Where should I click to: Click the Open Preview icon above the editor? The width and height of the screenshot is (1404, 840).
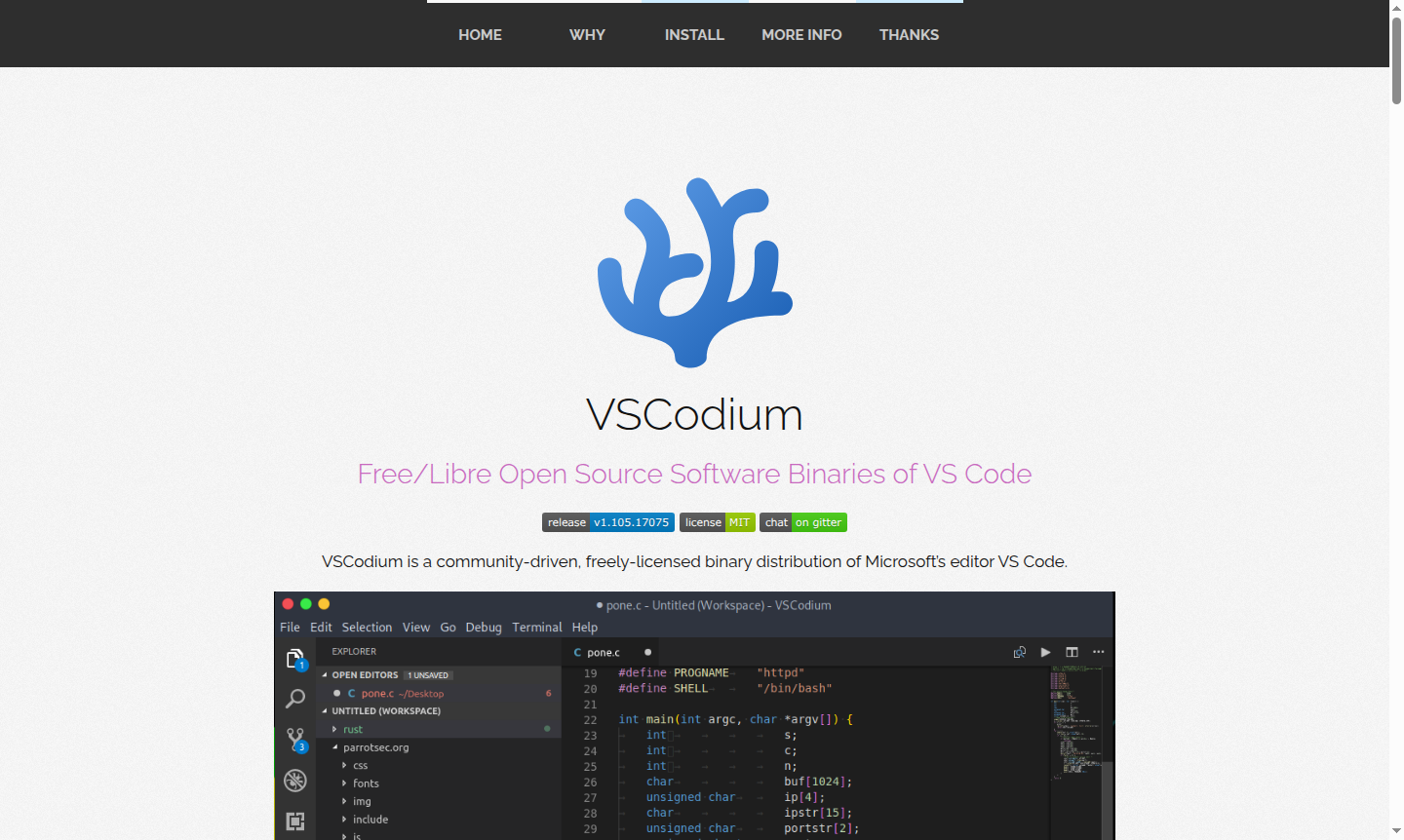pos(1020,652)
